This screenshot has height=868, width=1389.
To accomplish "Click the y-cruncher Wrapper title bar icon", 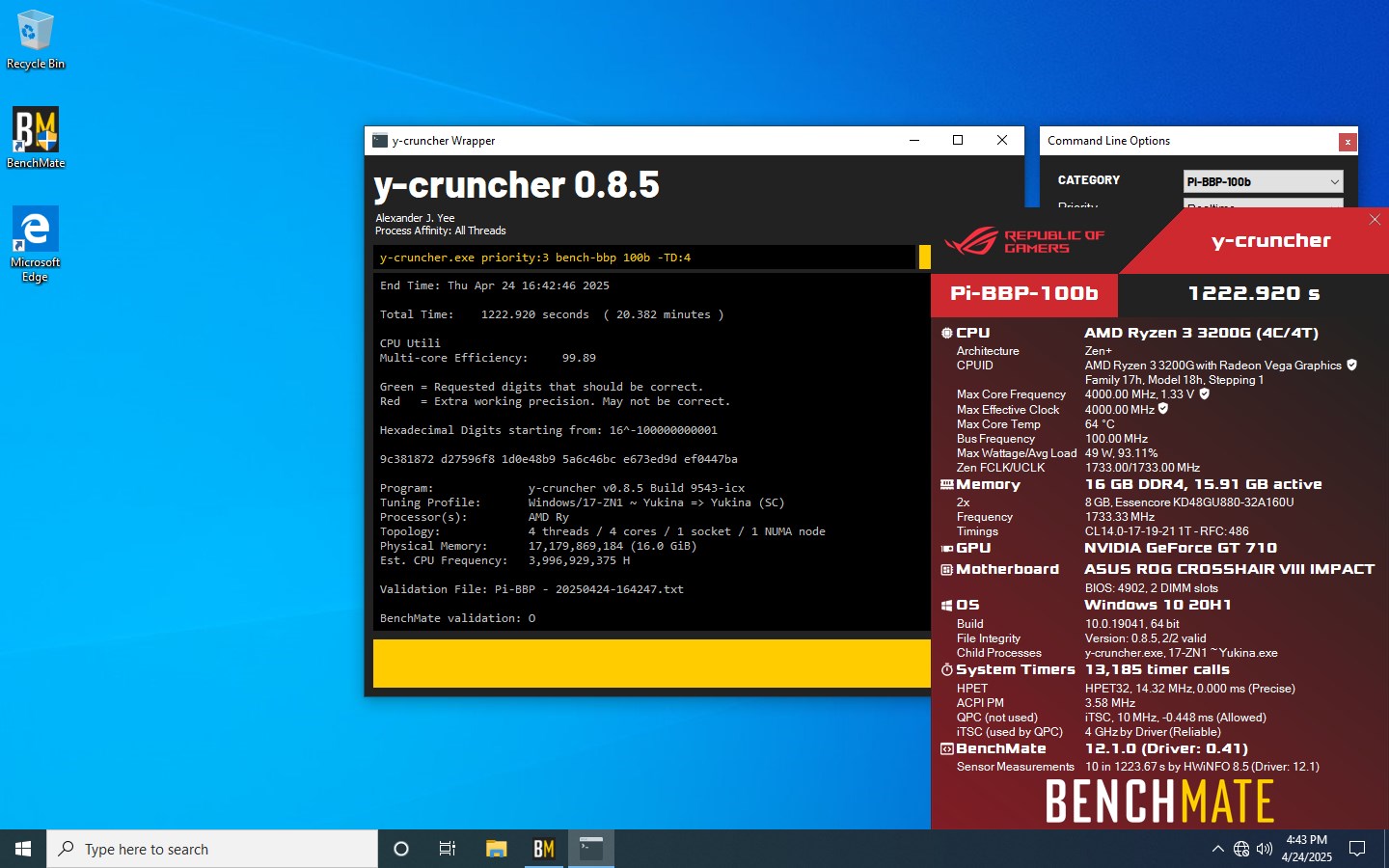I will pos(380,141).
